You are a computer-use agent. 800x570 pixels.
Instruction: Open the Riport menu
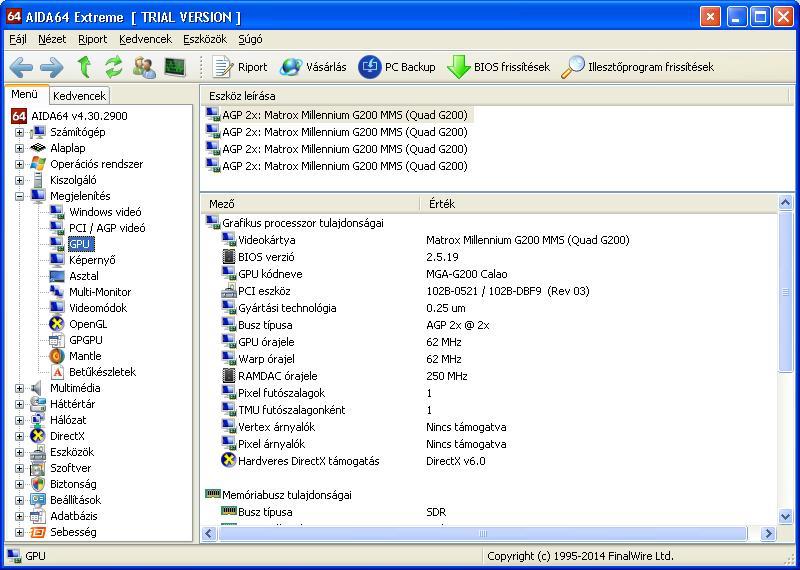[93, 39]
